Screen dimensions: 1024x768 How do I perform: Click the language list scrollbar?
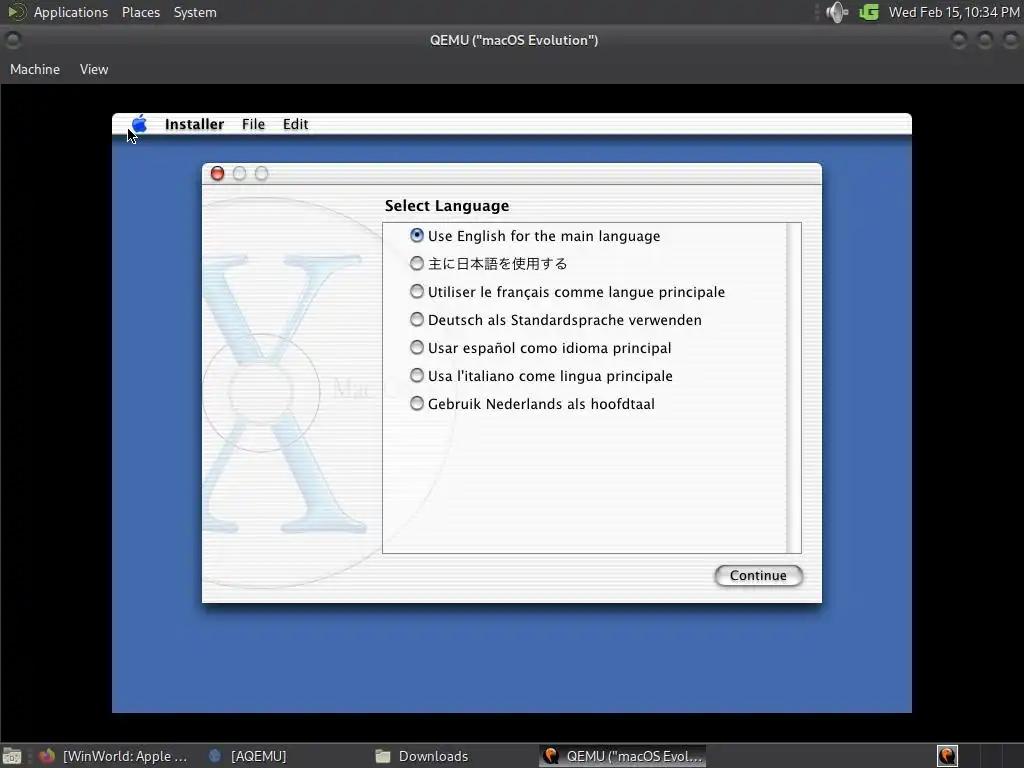click(793, 388)
